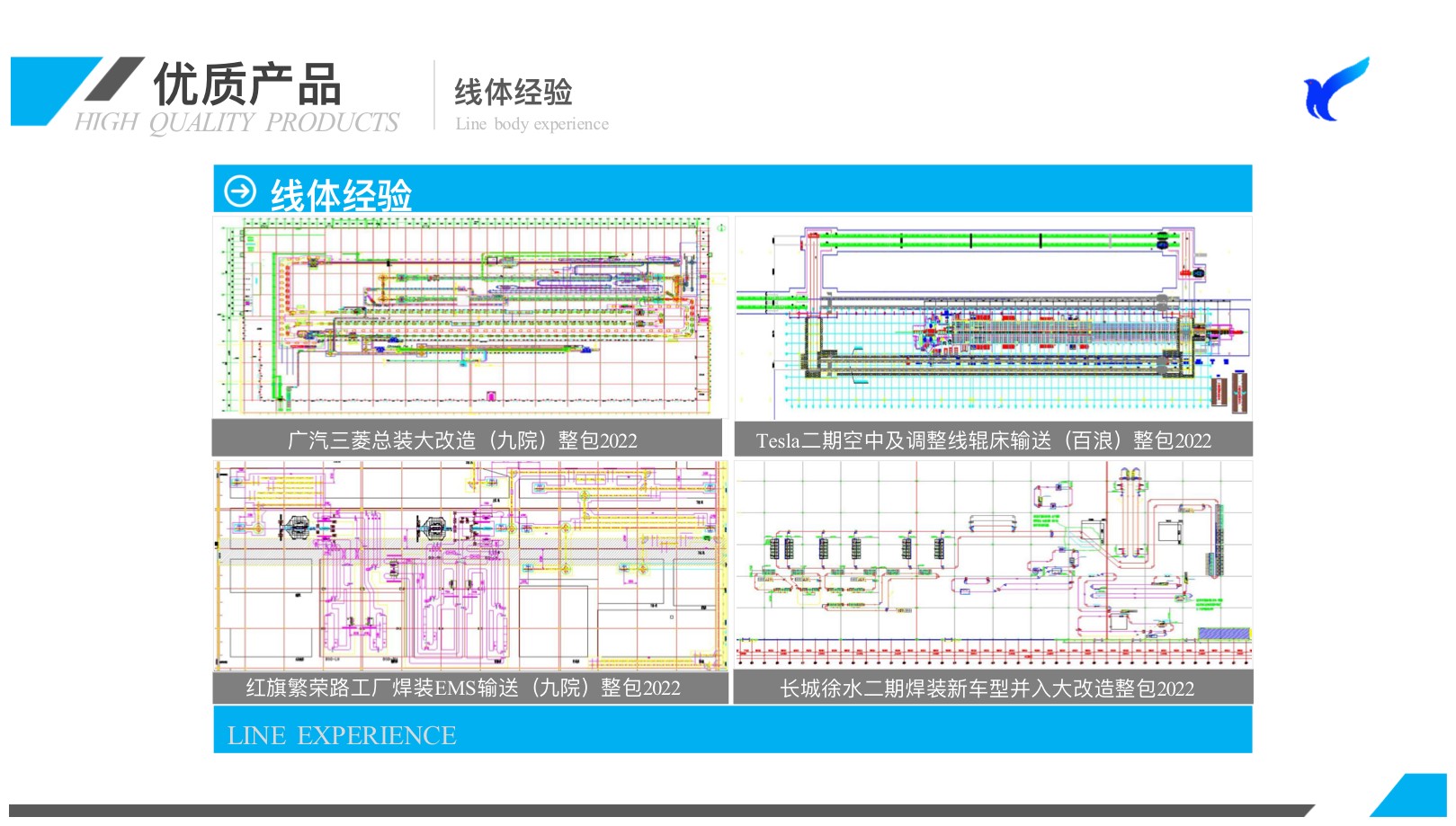Click the circled arrow icon beside 线体经验
This screenshot has height=826, width=1456.
pos(240,191)
